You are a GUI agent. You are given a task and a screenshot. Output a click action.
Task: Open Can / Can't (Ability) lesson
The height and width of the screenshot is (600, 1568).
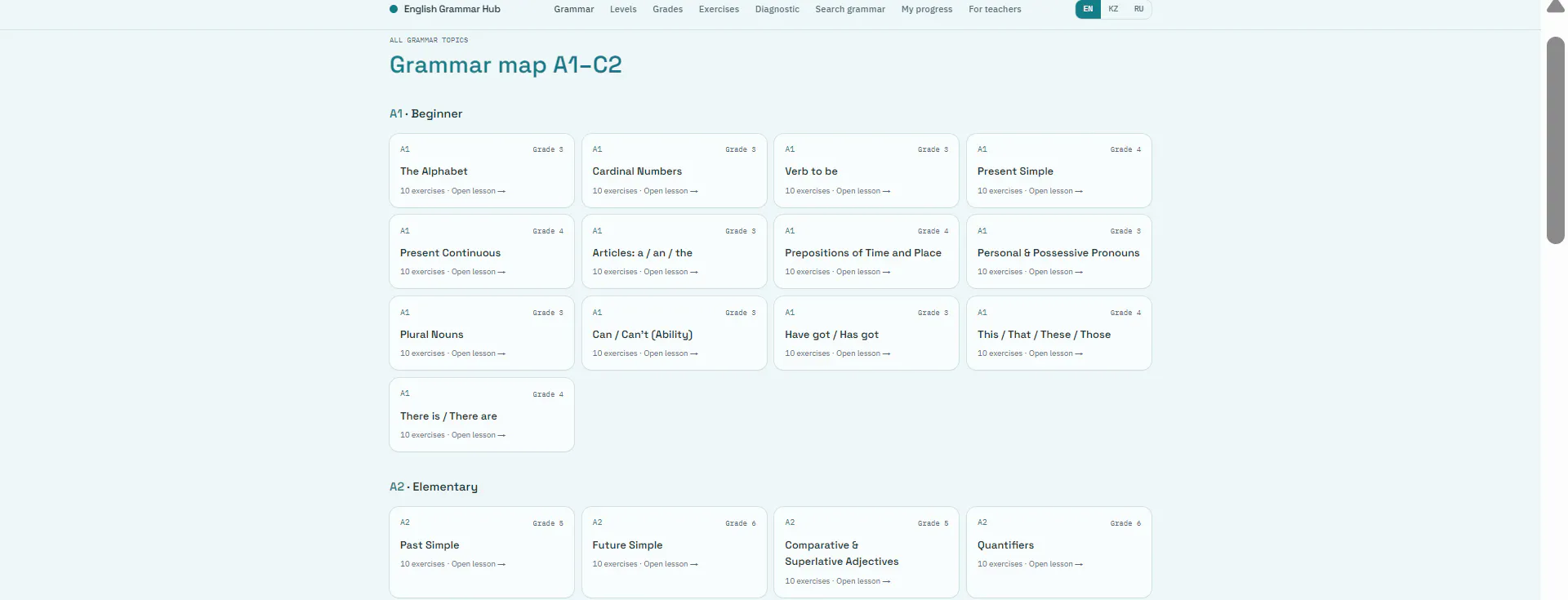674,333
